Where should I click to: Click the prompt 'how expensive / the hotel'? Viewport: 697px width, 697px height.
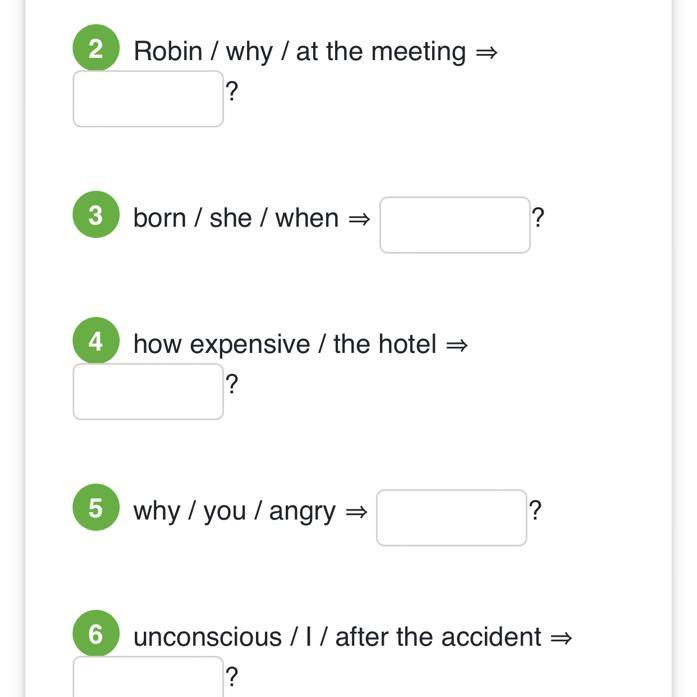point(285,344)
